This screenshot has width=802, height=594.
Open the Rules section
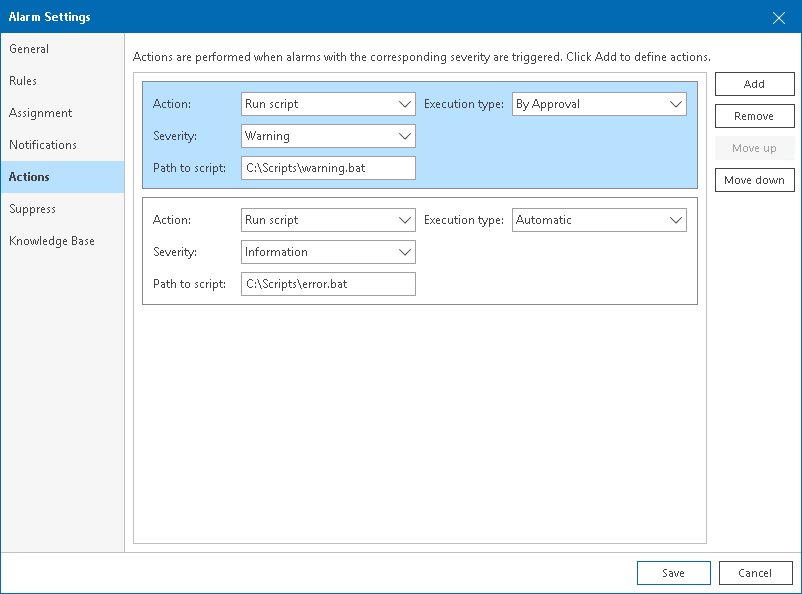[x=23, y=80]
